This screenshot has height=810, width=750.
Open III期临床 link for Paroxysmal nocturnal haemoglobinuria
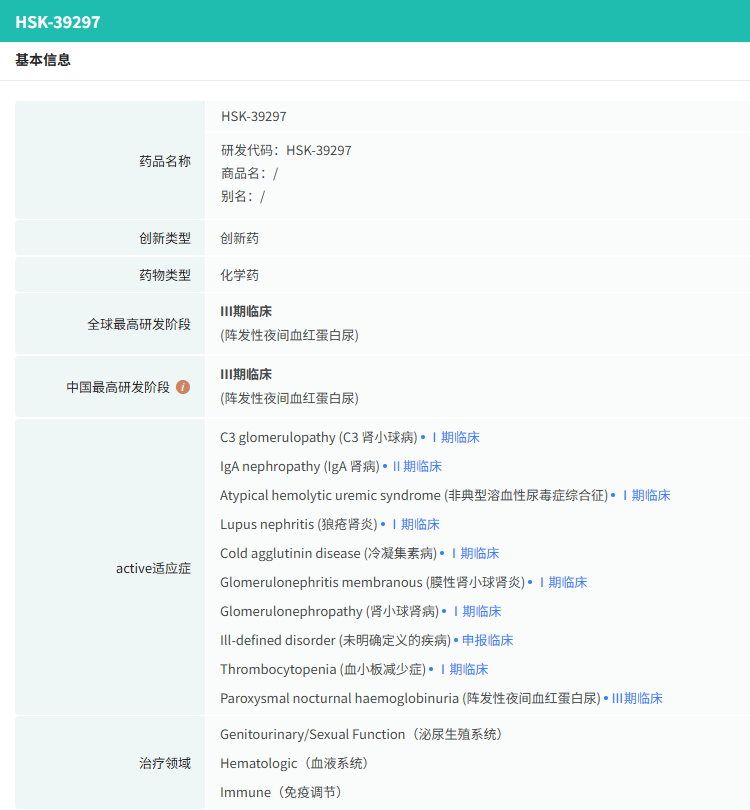[x=637, y=698]
